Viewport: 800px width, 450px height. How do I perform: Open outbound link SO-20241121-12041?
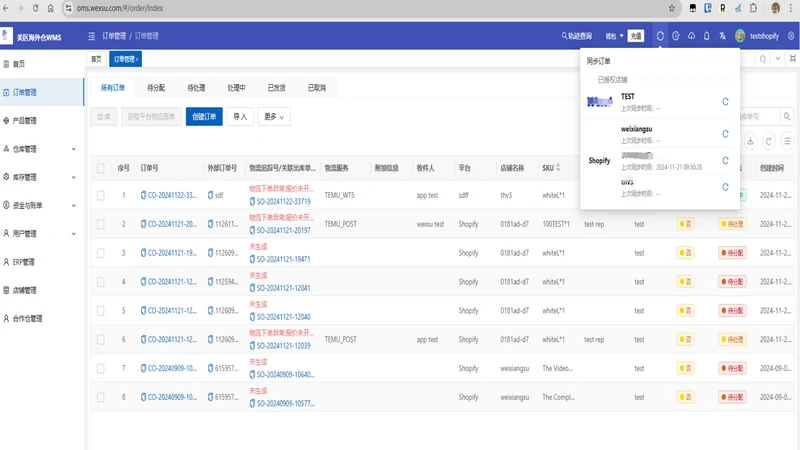pos(283,288)
